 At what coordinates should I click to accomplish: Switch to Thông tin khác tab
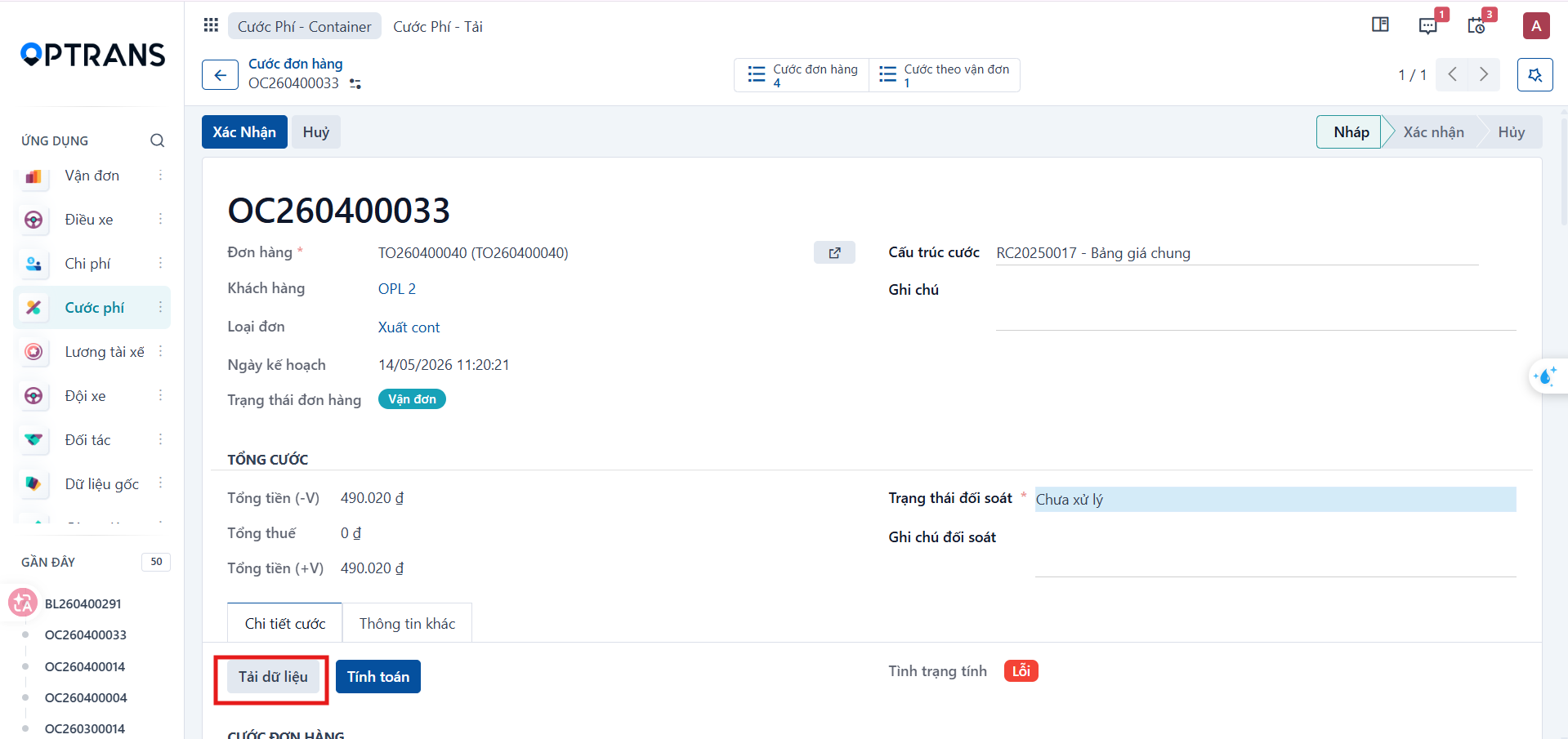click(x=407, y=623)
